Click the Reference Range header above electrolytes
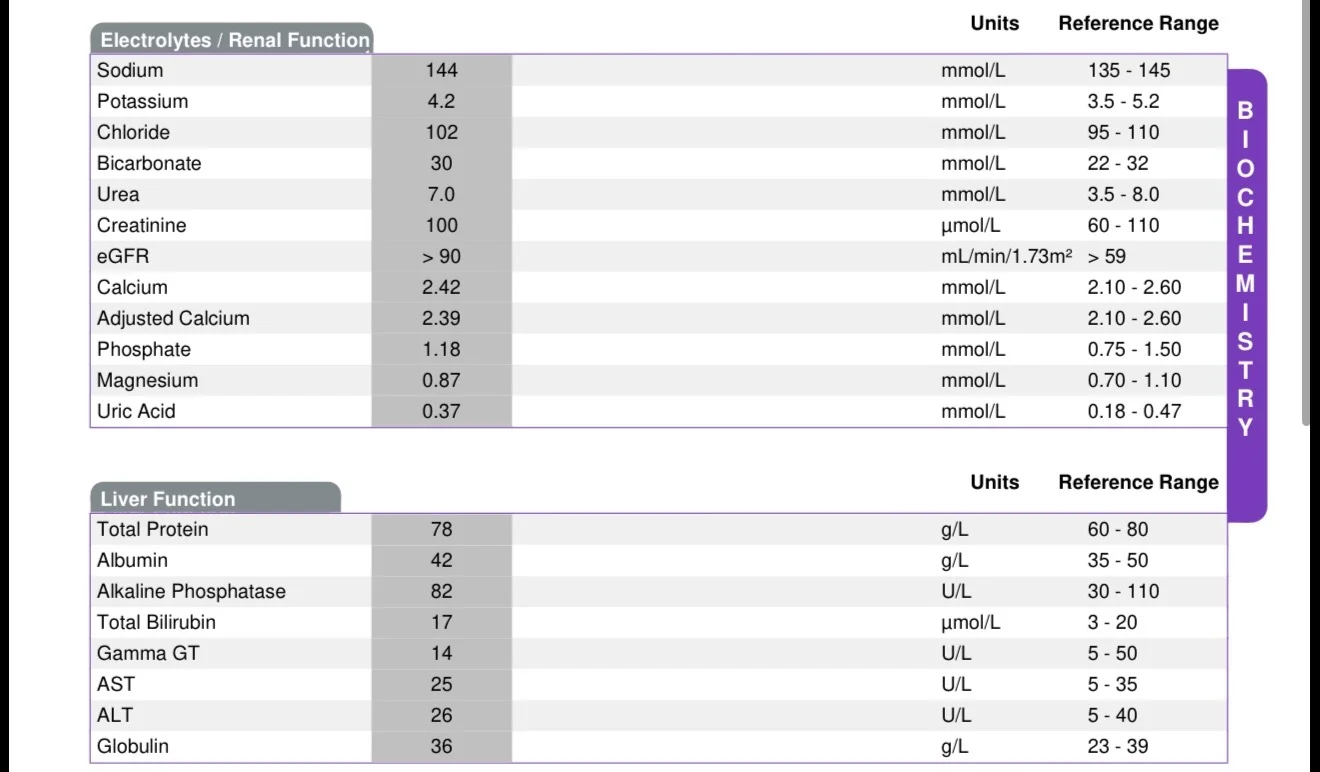This screenshot has height=772, width=1320. pyautogui.click(x=1139, y=23)
